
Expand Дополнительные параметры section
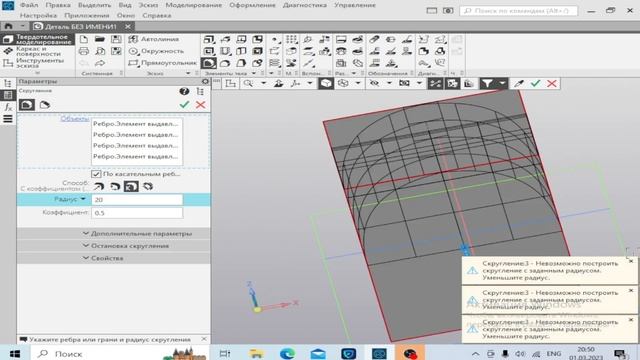click(113, 233)
